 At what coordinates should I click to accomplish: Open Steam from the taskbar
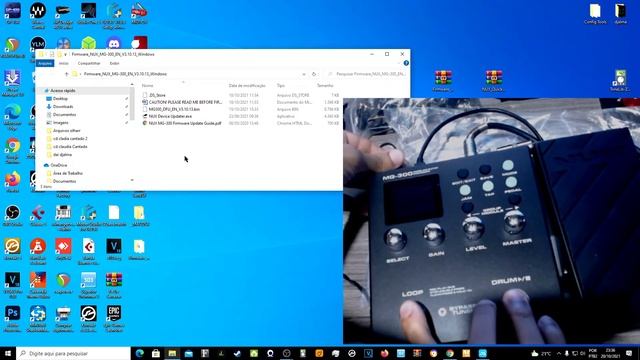pyautogui.click(x=237, y=353)
